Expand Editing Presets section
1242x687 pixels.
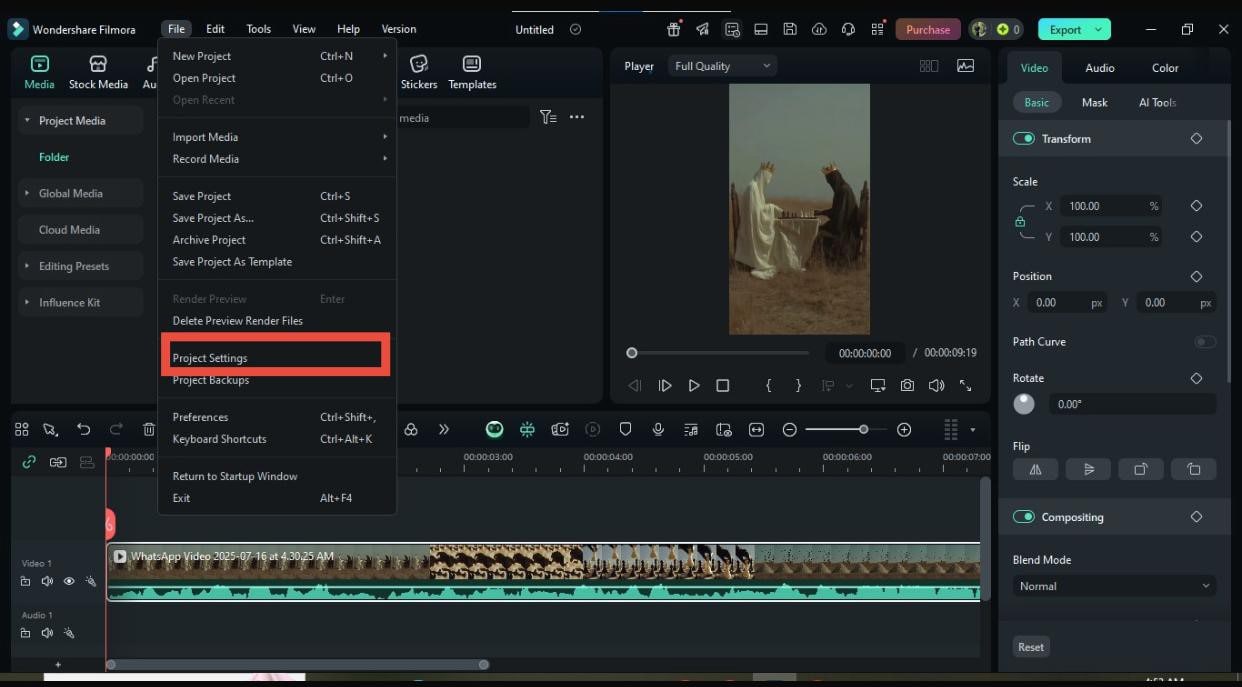[27, 266]
